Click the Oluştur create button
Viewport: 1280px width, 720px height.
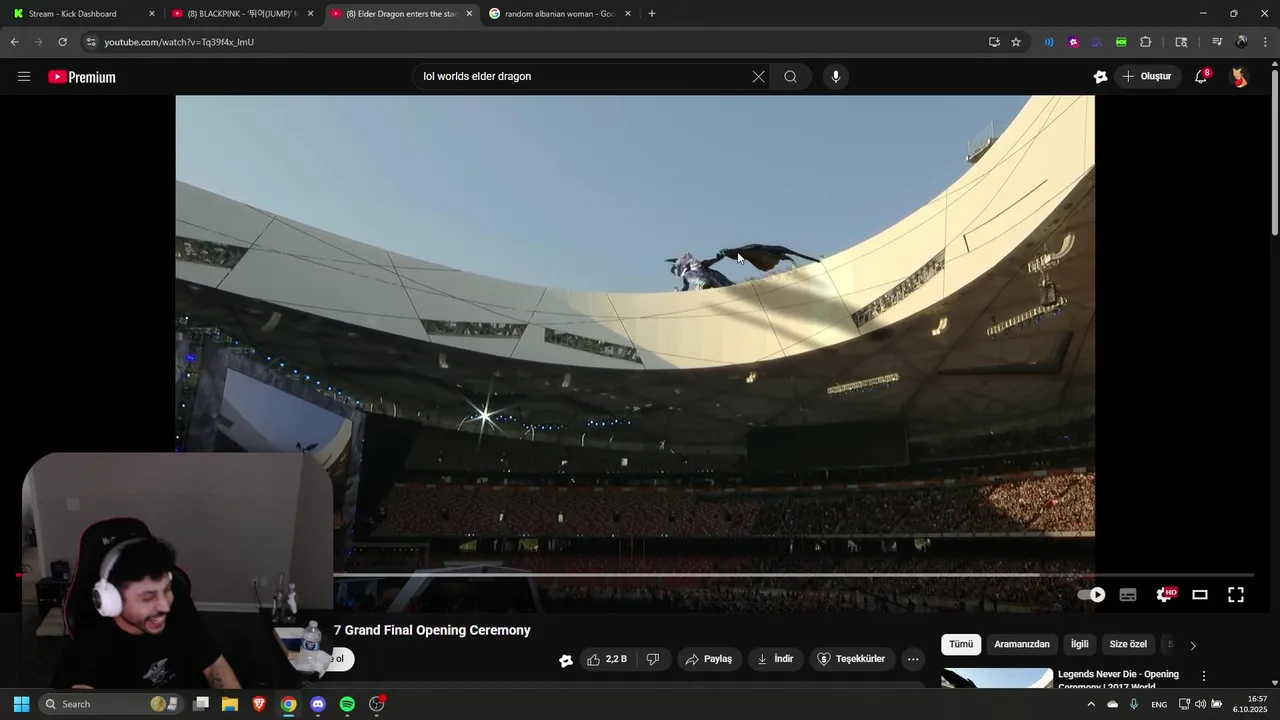[1146, 77]
